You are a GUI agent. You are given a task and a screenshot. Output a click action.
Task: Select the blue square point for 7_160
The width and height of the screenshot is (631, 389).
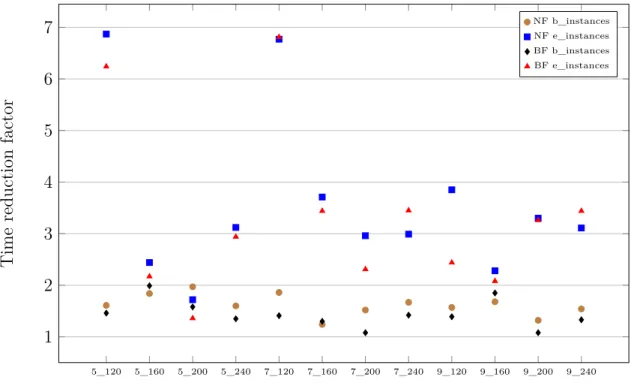coord(322,197)
